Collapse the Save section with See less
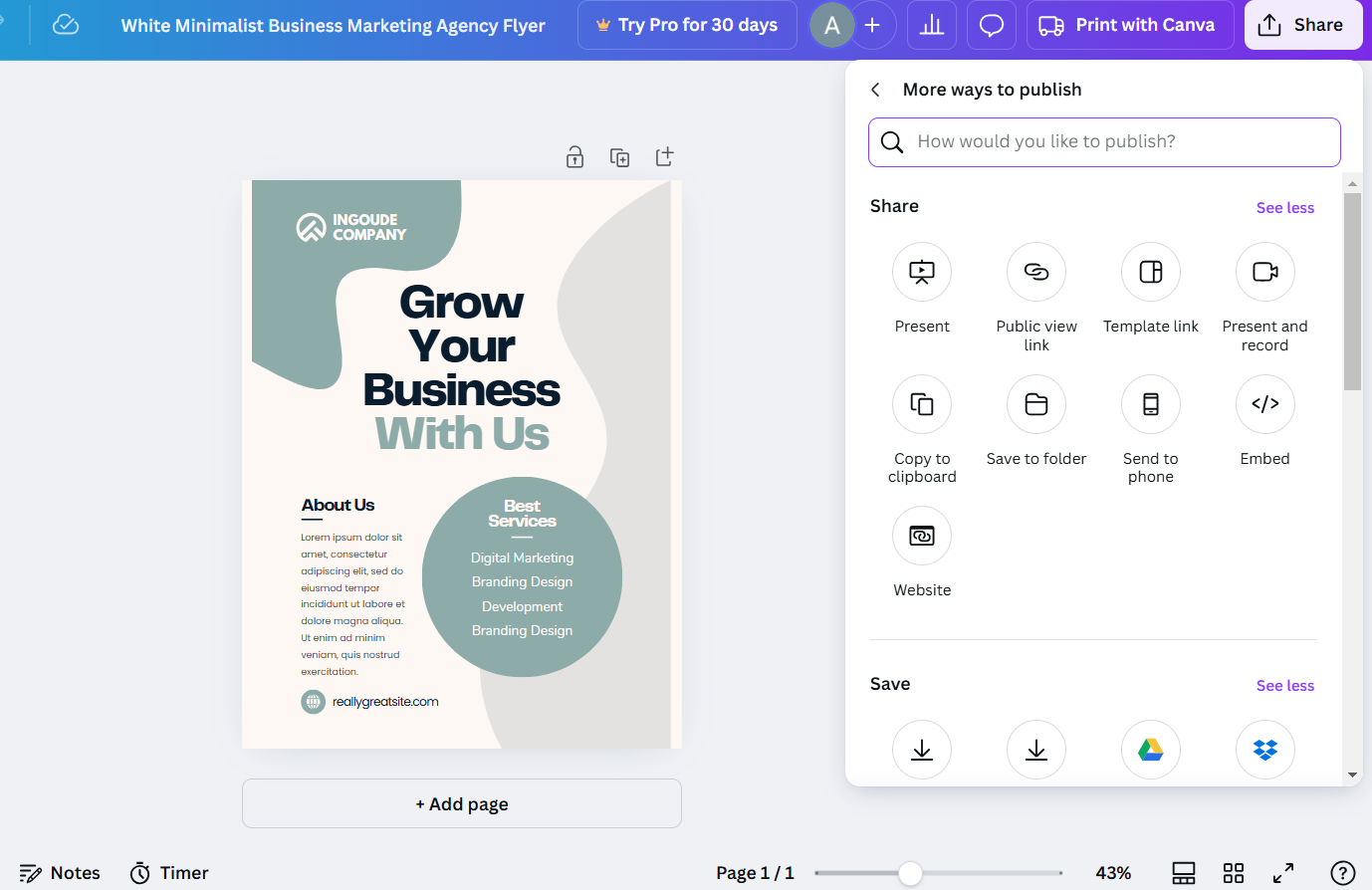Viewport: 1372px width, 890px height. pos(1285,686)
